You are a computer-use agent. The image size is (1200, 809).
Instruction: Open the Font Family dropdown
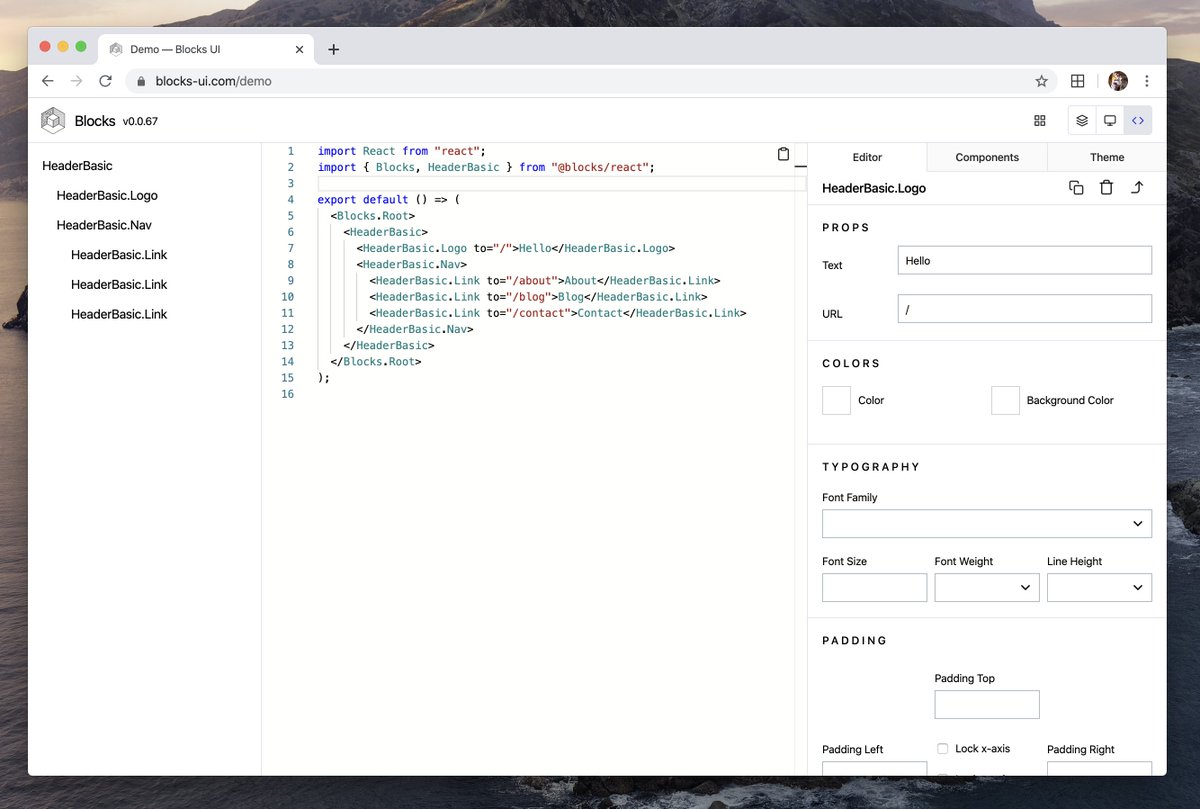(987, 524)
